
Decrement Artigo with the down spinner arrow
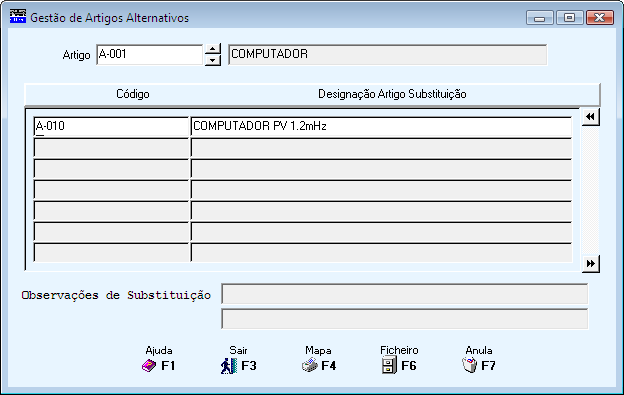(213, 60)
